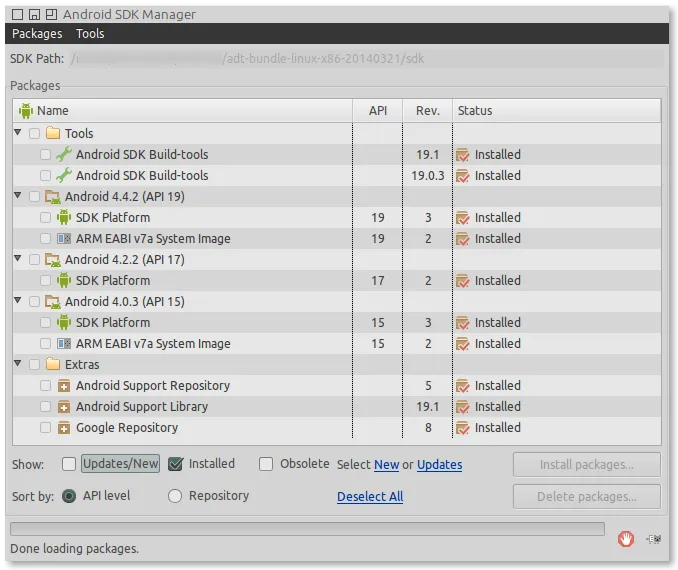The width and height of the screenshot is (678, 570).
Task: Open the Packages menu
Action: click(x=37, y=34)
